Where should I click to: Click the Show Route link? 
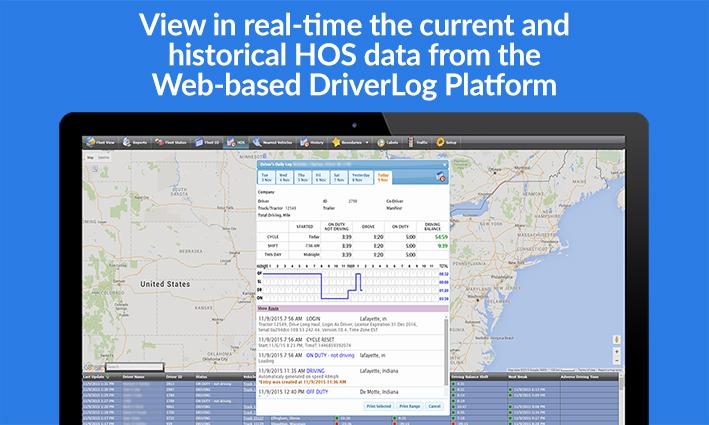click(268, 308)
